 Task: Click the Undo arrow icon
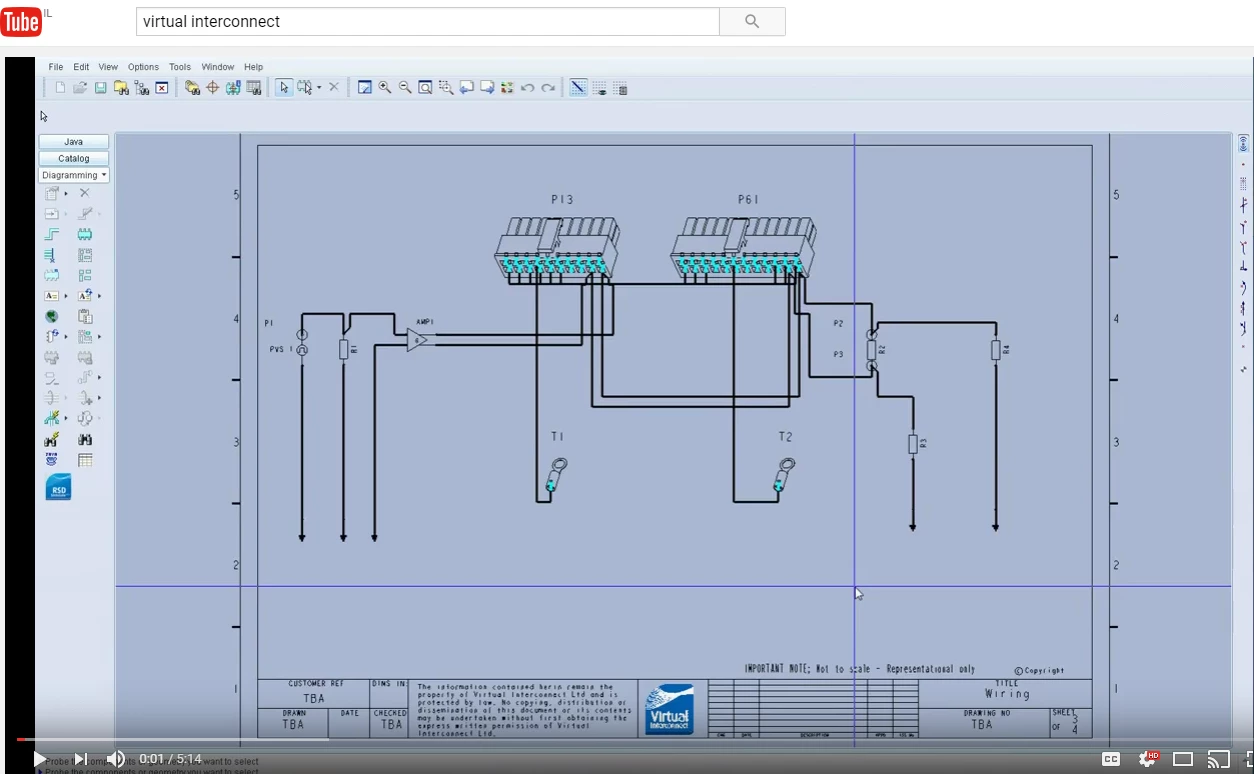pyautogui.click(x=528, y=88)
